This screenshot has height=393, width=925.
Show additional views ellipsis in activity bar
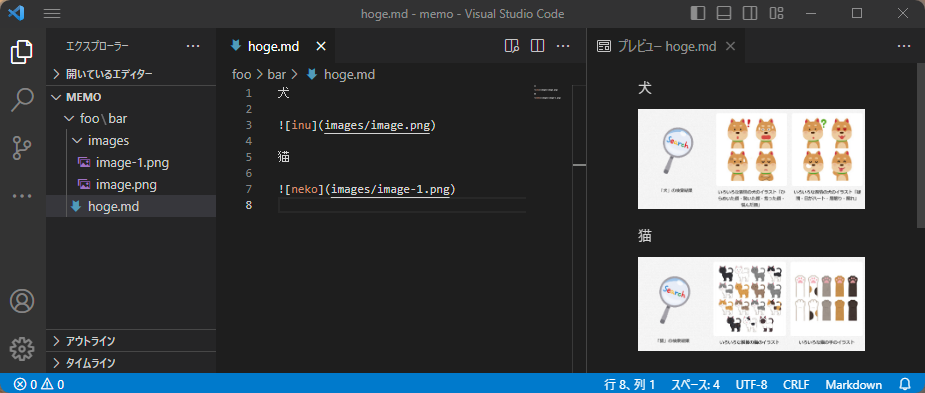22,196
